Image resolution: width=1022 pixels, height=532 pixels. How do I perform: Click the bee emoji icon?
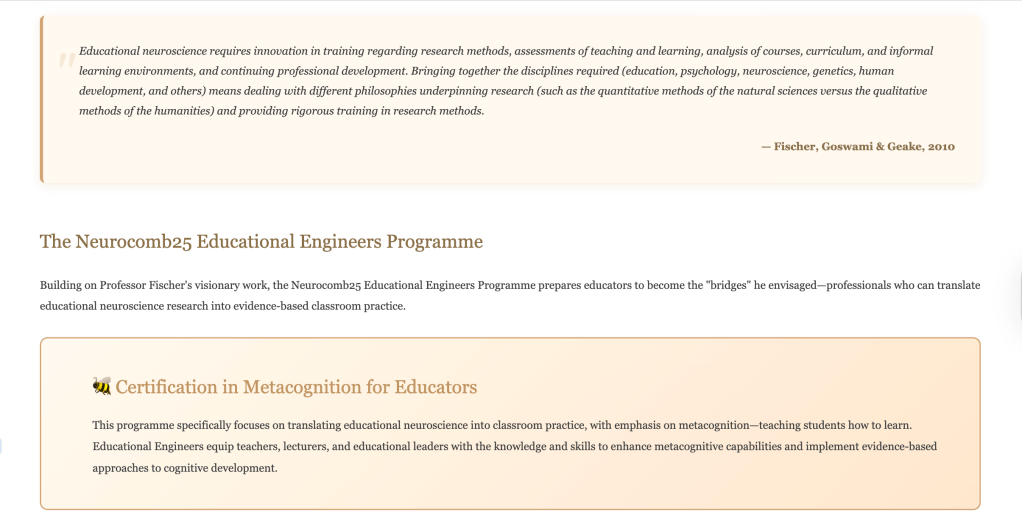coord(102,387)
